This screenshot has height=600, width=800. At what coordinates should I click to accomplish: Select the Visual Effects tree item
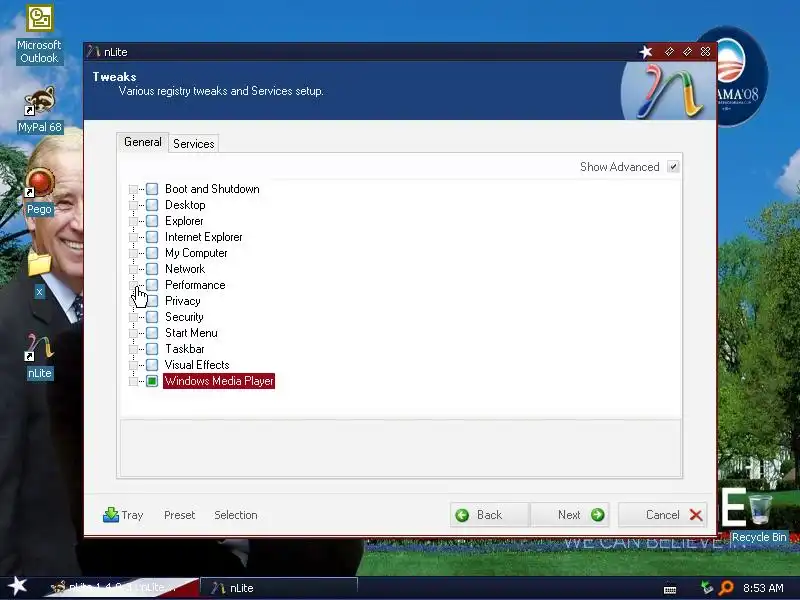tap(197, 365)
